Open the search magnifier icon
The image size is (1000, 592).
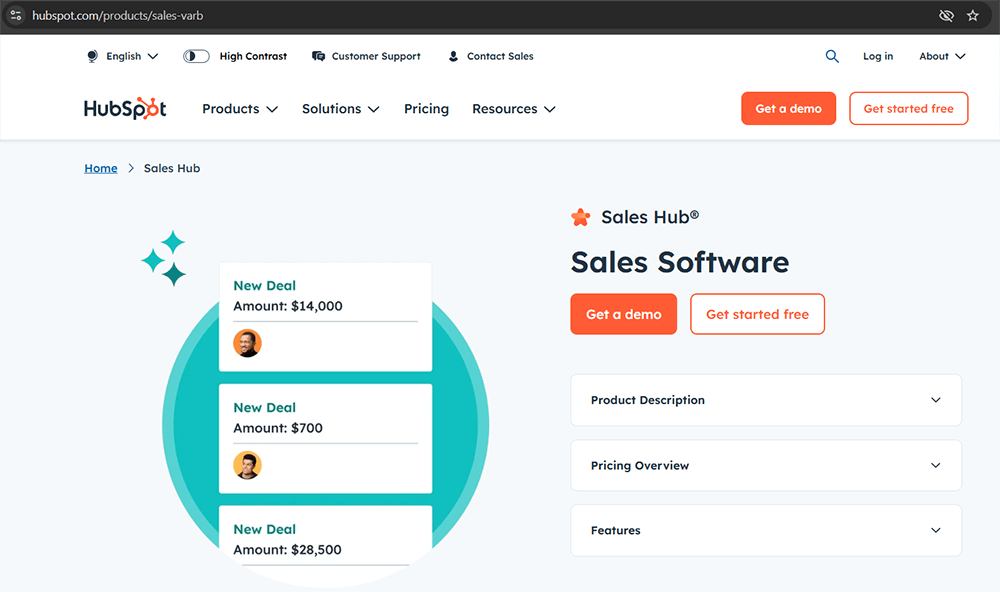pos(832,57)
